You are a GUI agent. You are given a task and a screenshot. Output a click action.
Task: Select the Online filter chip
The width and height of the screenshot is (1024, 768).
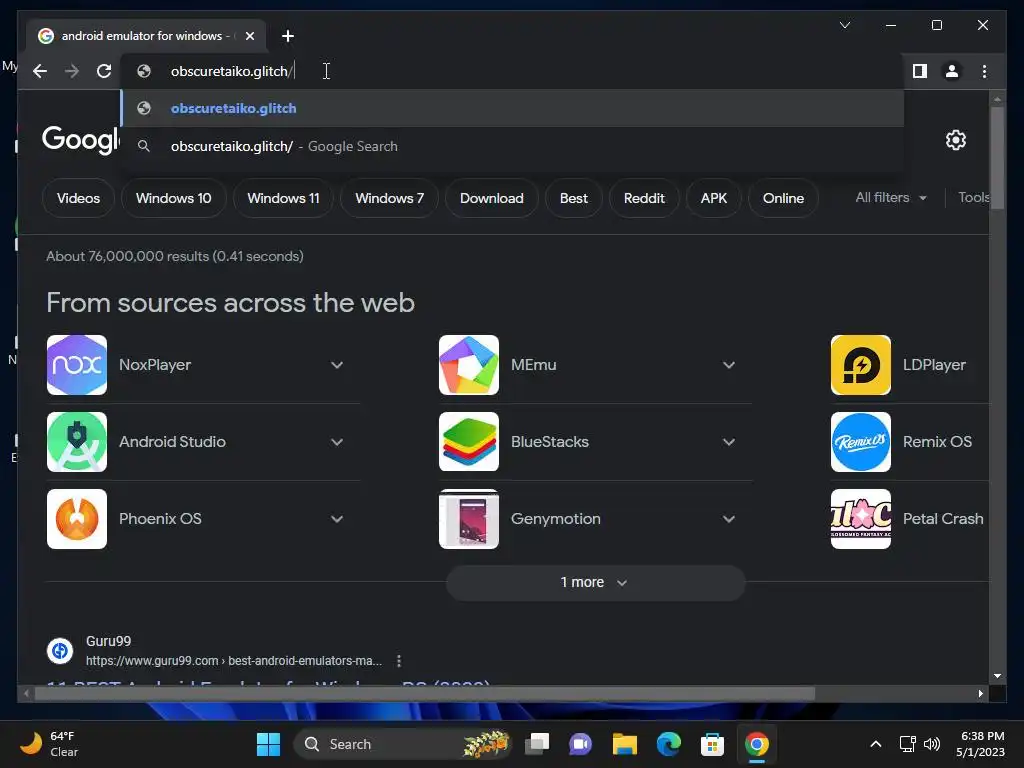(783, 199)
